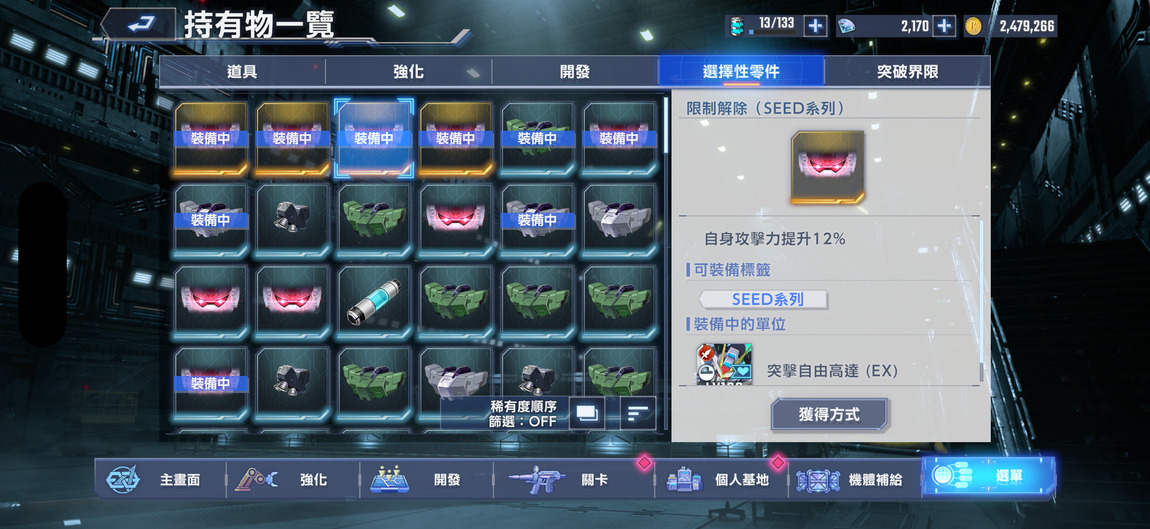
Task: Switch to the 道具 tab
Action: pyautogui.click(x=242, y=72)
